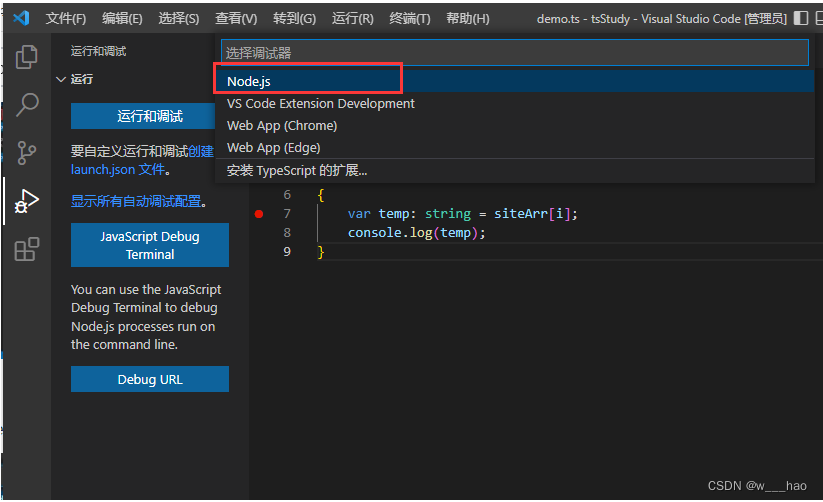The width and height of the screenshot is (823, 502).
Task: Choose Web App (Chrome) debugger
Action: (514, 126)
